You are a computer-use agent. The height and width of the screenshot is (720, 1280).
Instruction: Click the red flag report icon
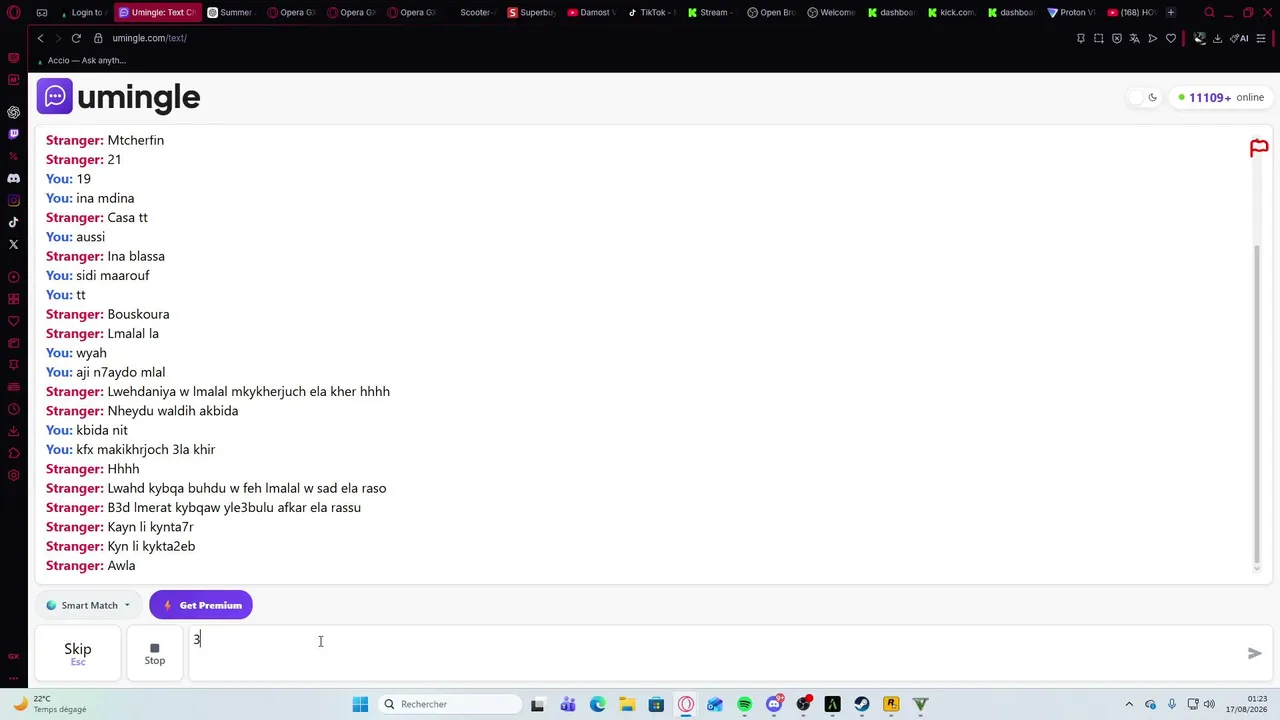click(1259, 149)
